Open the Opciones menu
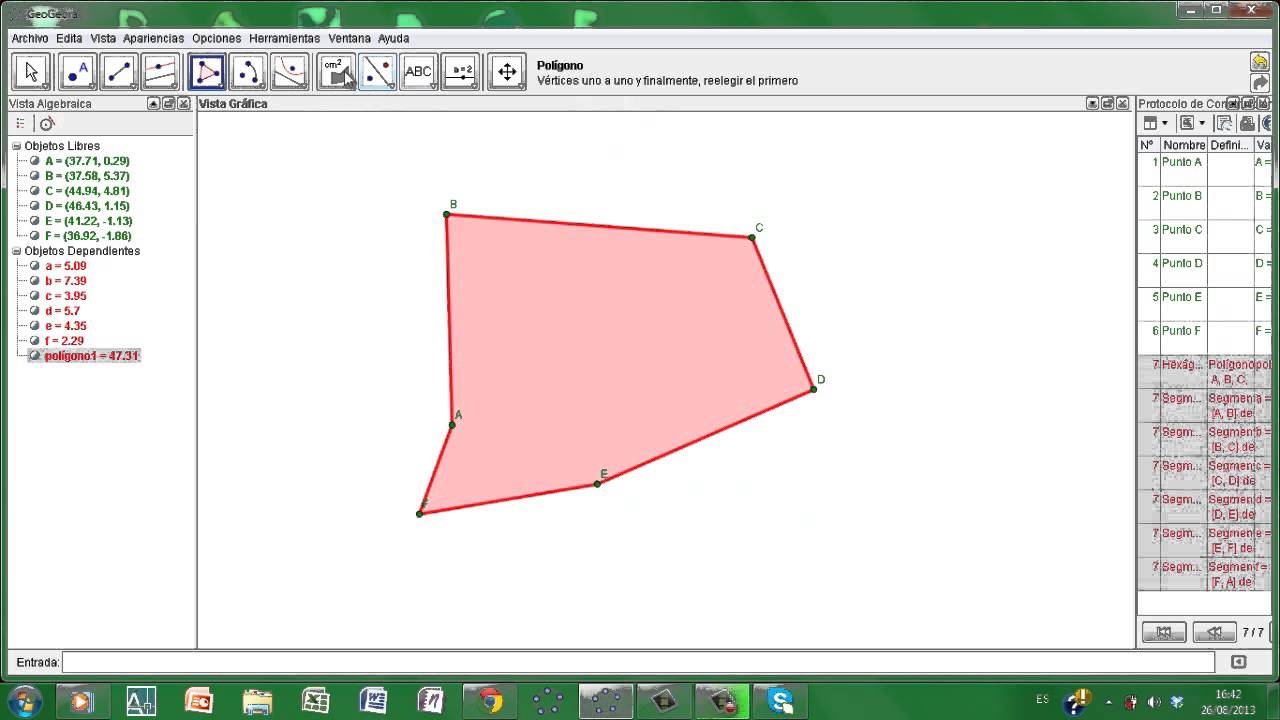The width and height of the screenshot is (1280, 720). tap(217, 38)
